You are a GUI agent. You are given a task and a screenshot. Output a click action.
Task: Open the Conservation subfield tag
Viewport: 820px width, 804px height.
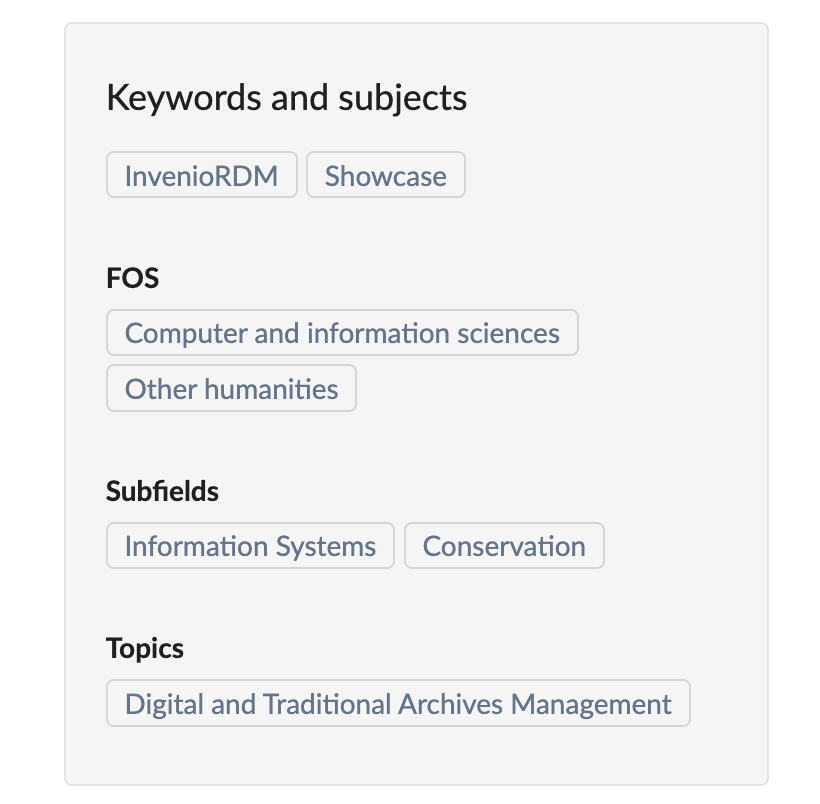click(x=504, y=545)
